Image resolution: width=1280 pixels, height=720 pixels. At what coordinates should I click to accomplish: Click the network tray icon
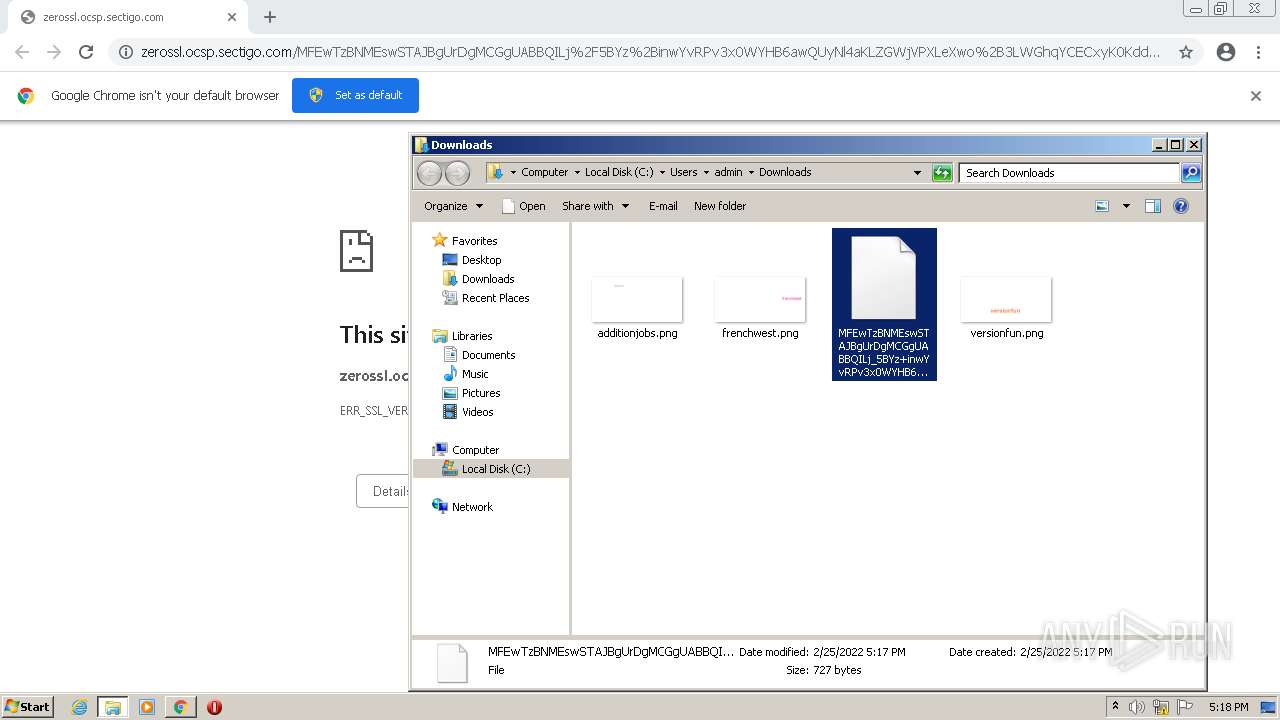tap(1161, 707)
